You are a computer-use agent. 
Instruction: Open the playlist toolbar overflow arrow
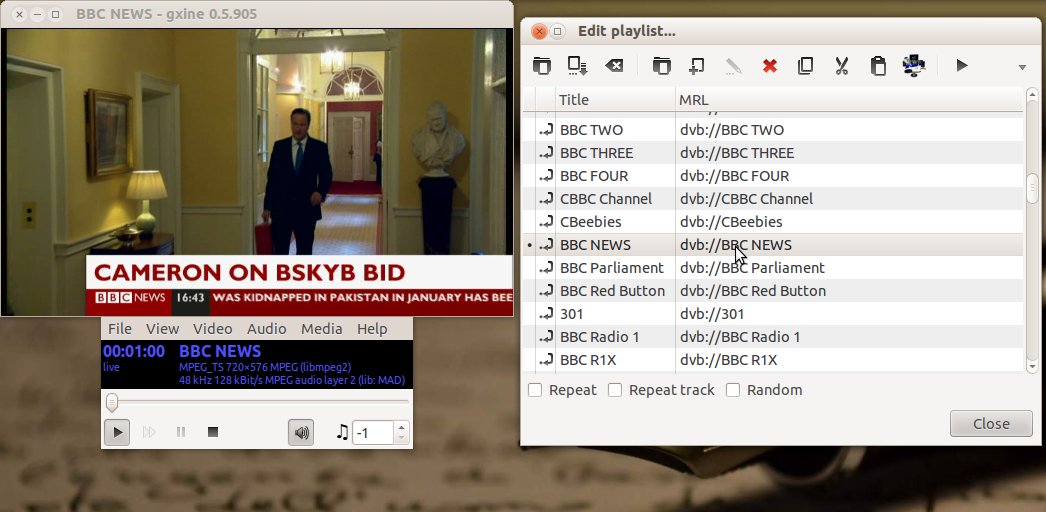[1022, 67]
